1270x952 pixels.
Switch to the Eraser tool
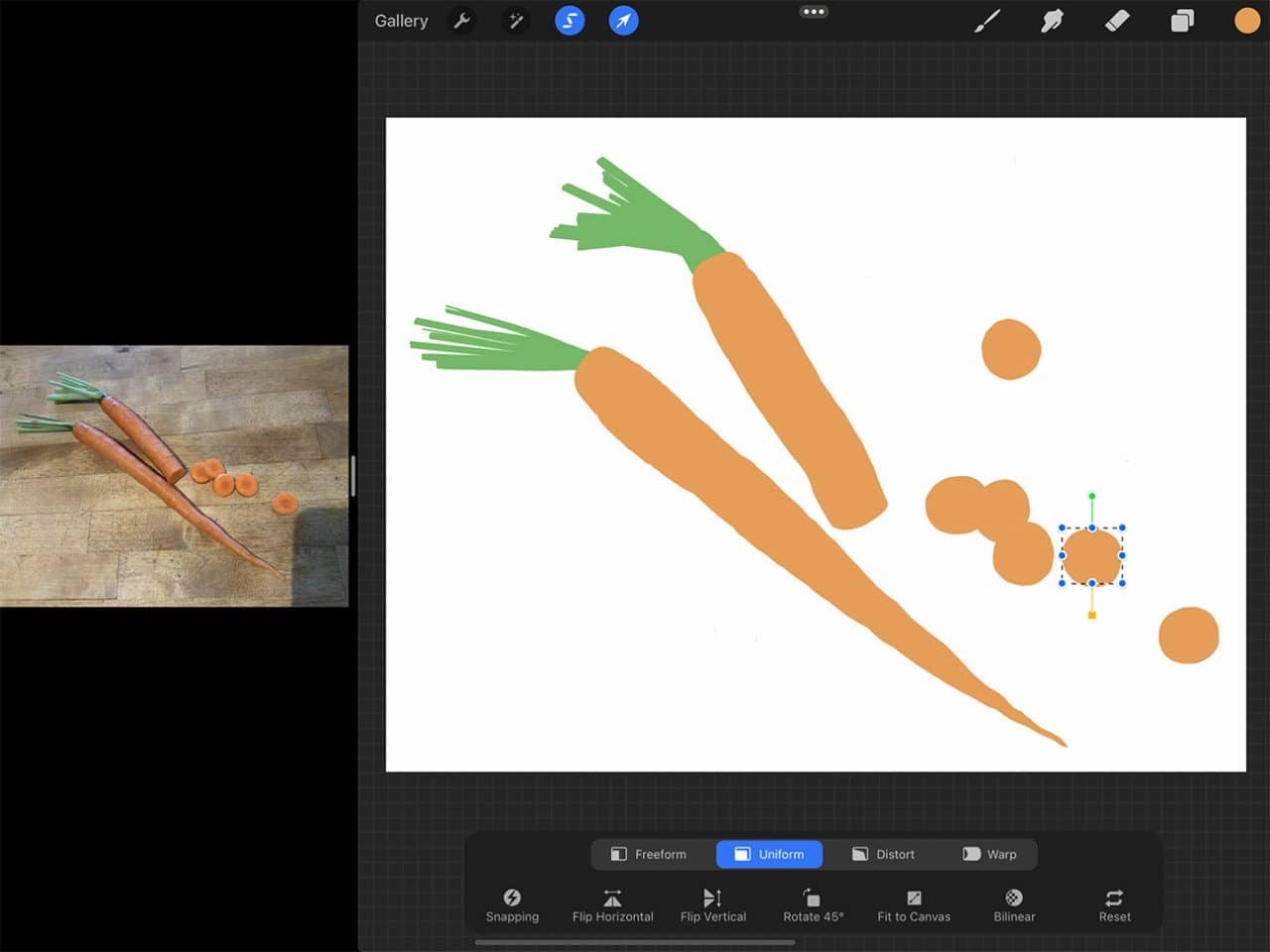tap(1116, 20)
